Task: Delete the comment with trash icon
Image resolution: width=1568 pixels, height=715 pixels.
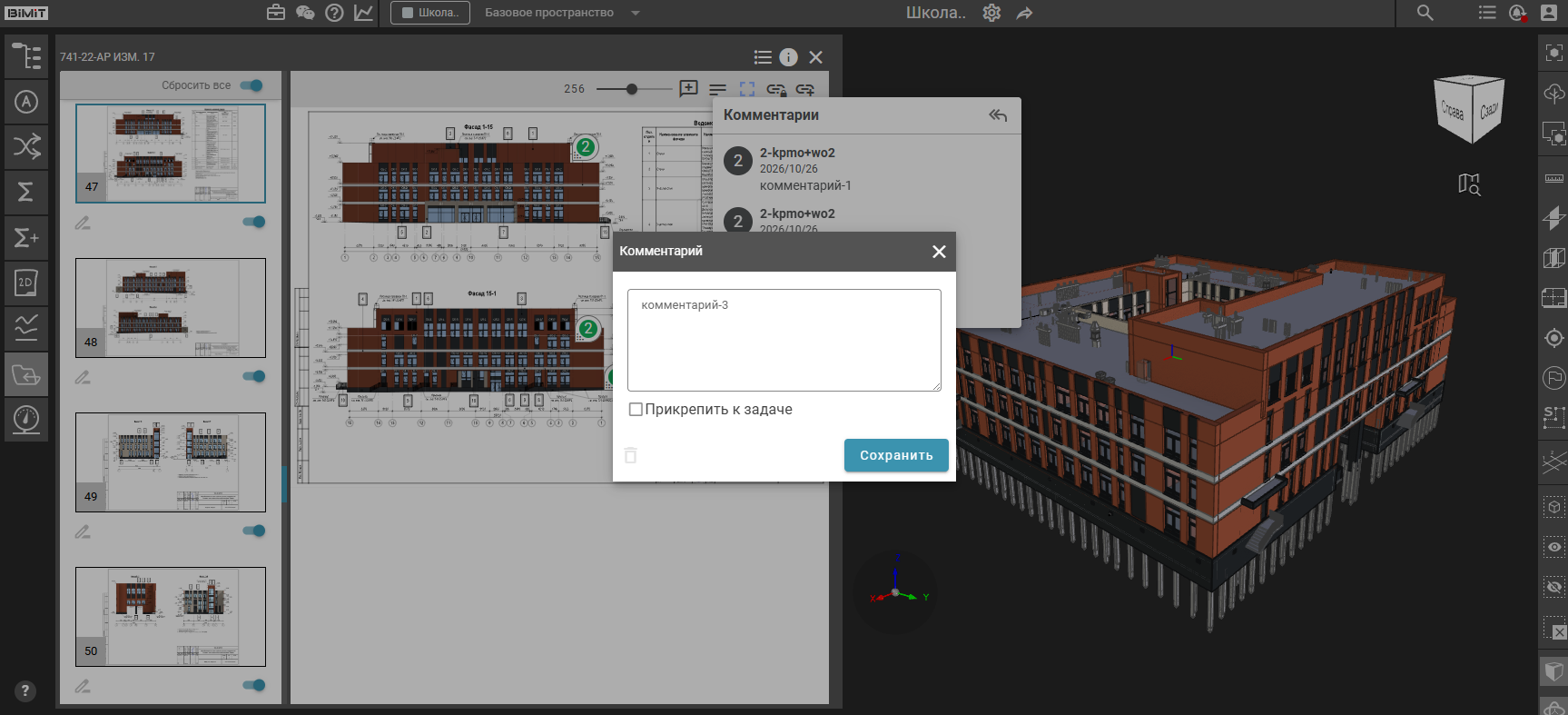Action: point(631,455)
